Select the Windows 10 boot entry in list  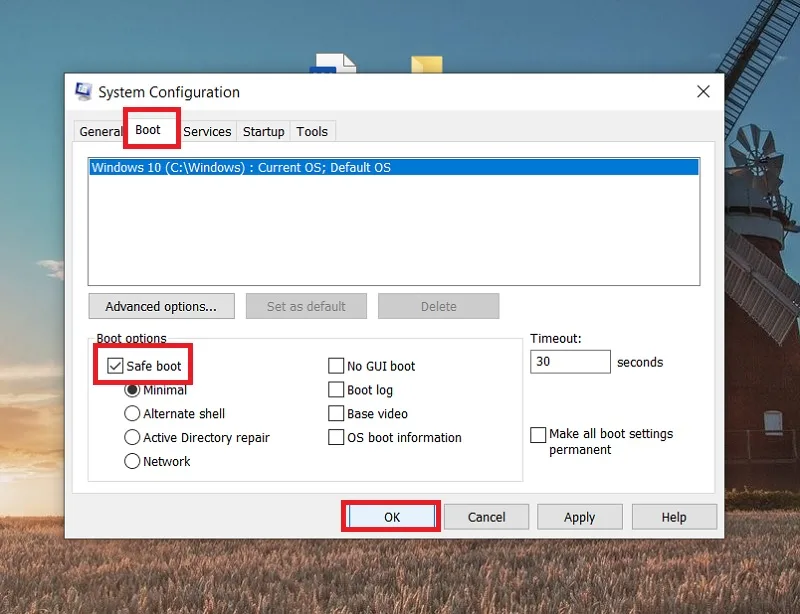[394, 167]
